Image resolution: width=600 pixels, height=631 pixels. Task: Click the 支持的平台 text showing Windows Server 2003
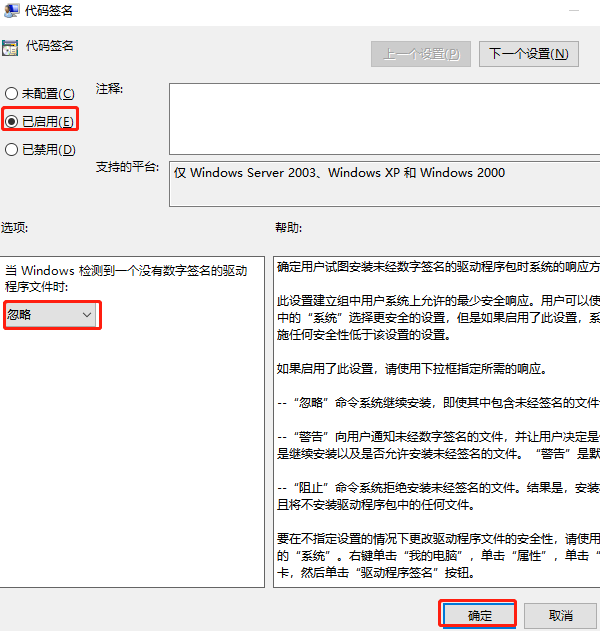(340, 173)
